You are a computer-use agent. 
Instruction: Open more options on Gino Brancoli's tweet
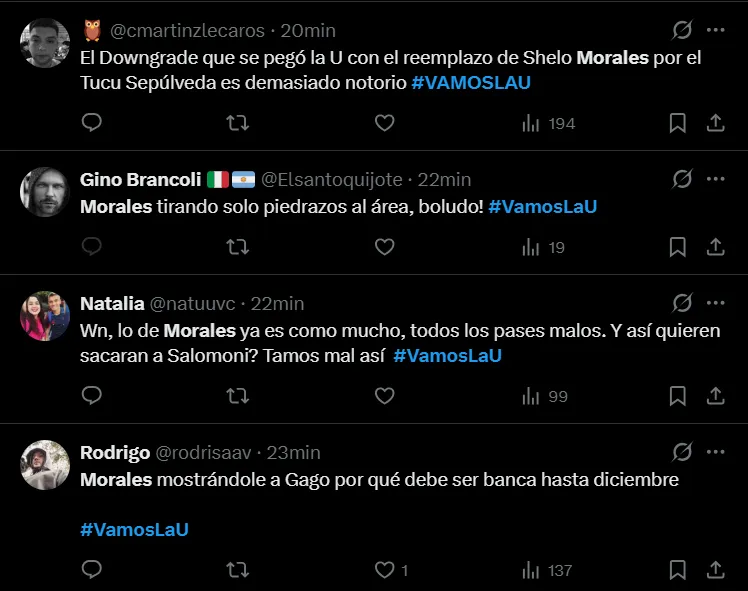715,179
